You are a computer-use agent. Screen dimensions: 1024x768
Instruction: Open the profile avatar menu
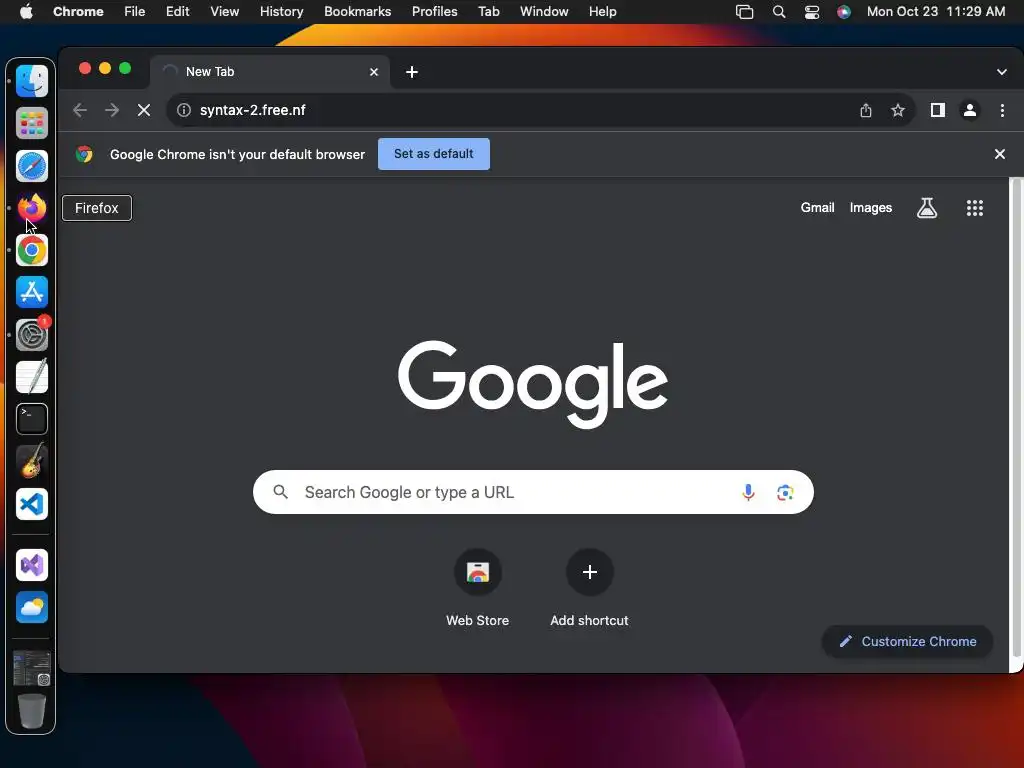(x=970, y=110)
